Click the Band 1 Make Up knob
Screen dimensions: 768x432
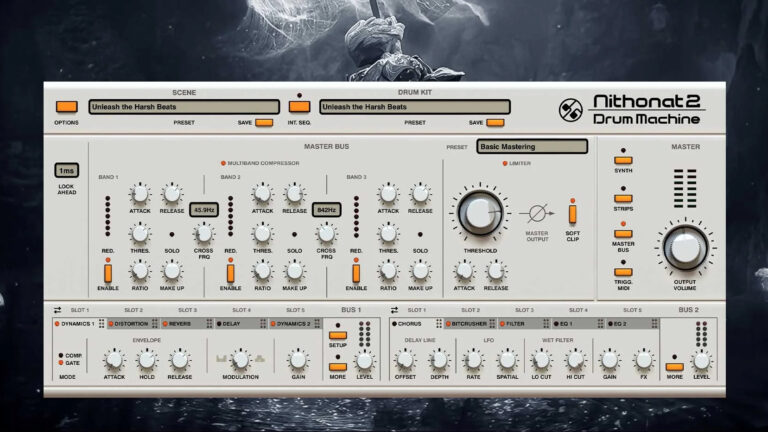coord(172,271)
